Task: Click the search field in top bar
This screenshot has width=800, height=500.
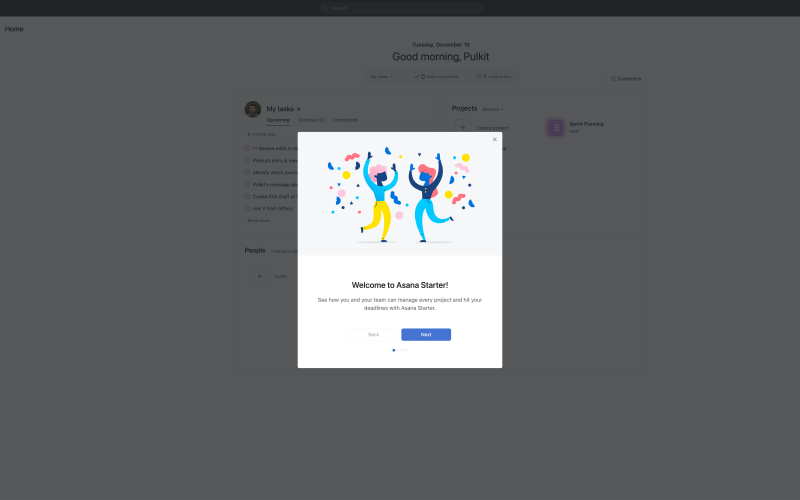Action: (x=401, y=8)
